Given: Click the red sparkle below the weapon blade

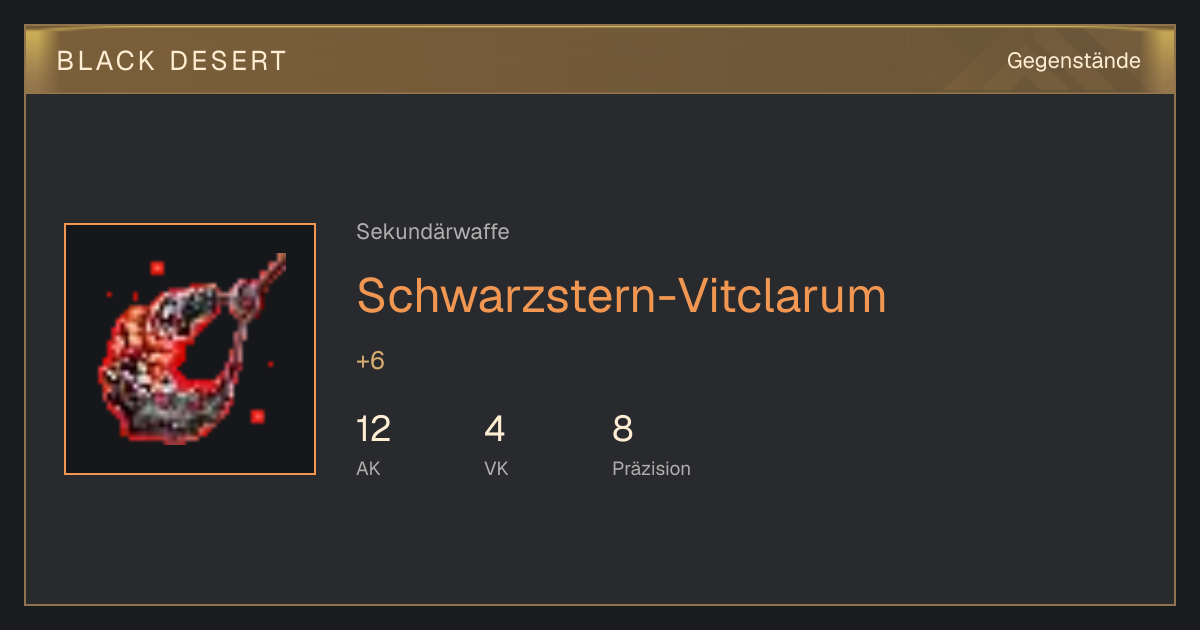Looking at the screenshot, I should [x=258, y=416].
